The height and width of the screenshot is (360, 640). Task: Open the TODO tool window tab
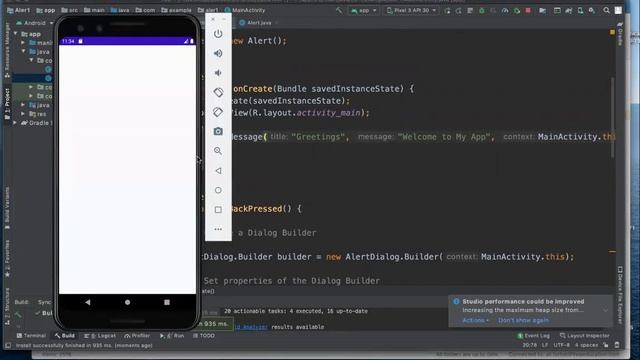click(204, 336)
